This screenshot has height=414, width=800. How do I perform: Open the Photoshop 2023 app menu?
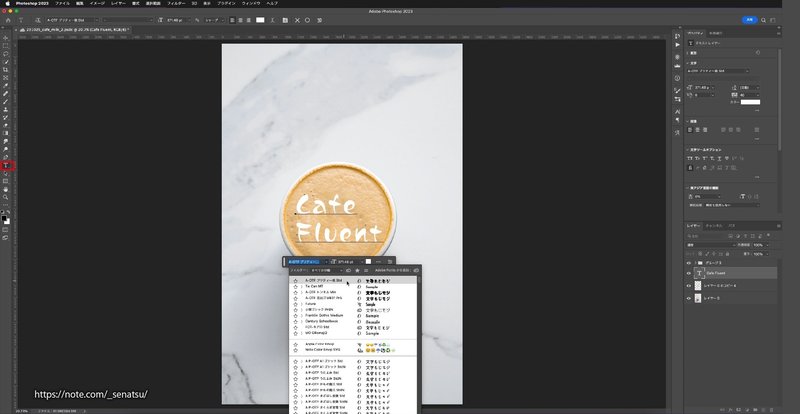coord(33,3)
